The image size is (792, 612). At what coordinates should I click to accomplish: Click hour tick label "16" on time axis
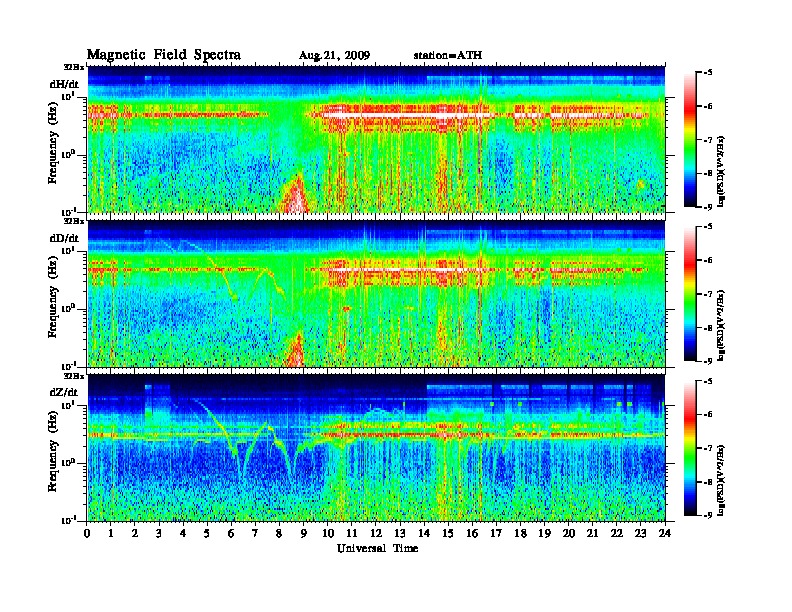tap(472, 533)
